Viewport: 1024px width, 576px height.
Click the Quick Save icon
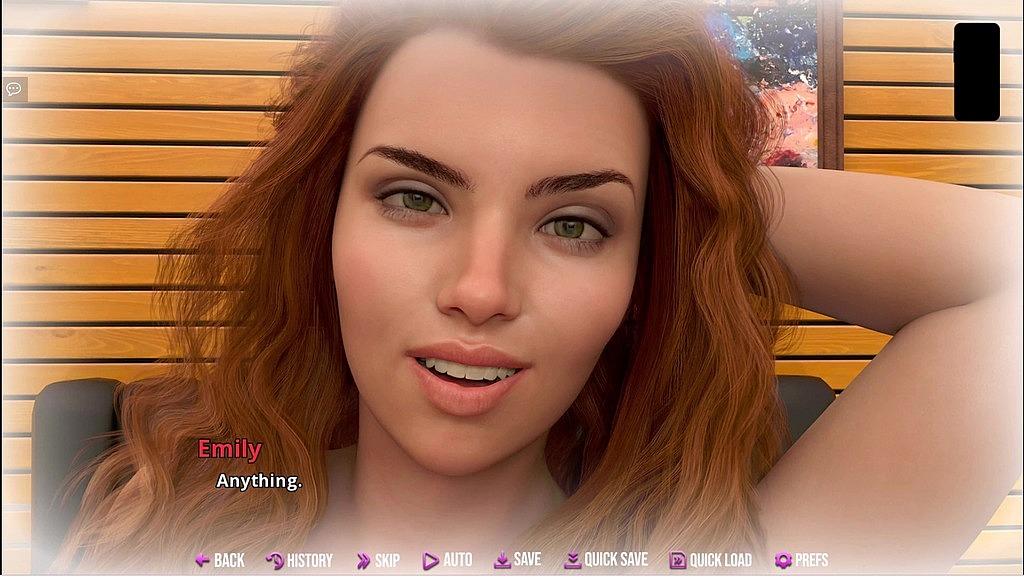click(x=572, y=561)
